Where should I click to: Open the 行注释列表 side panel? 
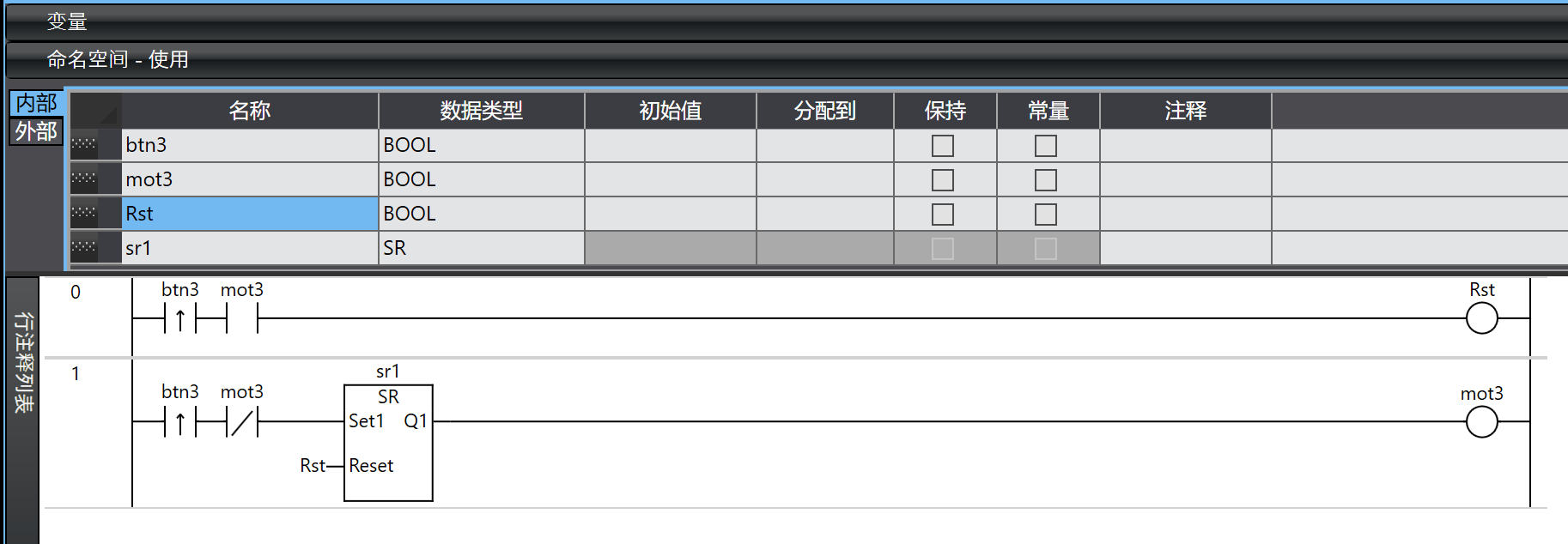(x=23, y=362)
